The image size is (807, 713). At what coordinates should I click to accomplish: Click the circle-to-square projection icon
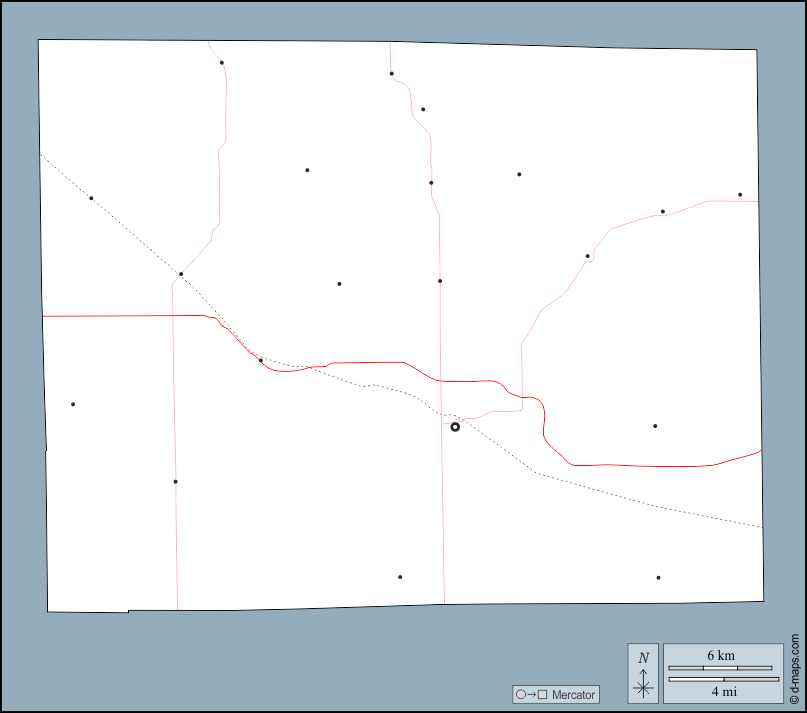click(x=531, y=694)
